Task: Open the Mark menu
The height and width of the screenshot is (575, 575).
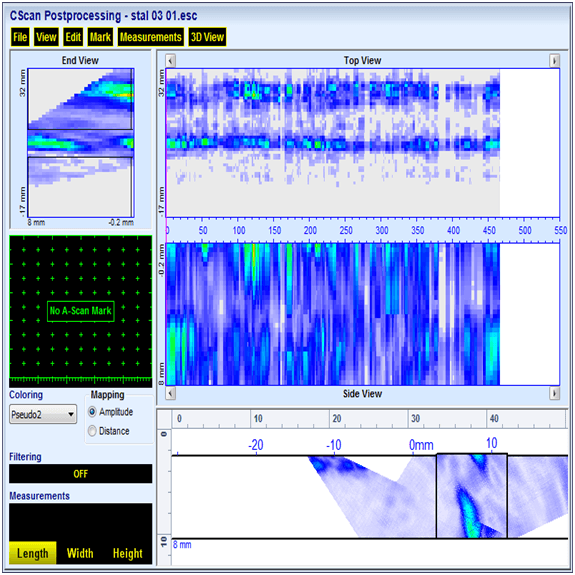Action: pos(100,37)
